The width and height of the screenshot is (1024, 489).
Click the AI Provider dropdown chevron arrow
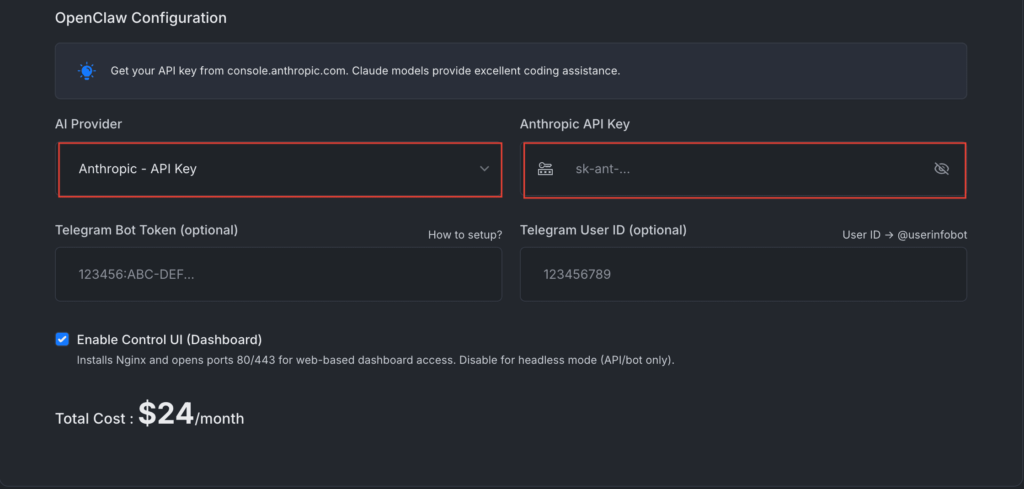(x=484, y=169)
